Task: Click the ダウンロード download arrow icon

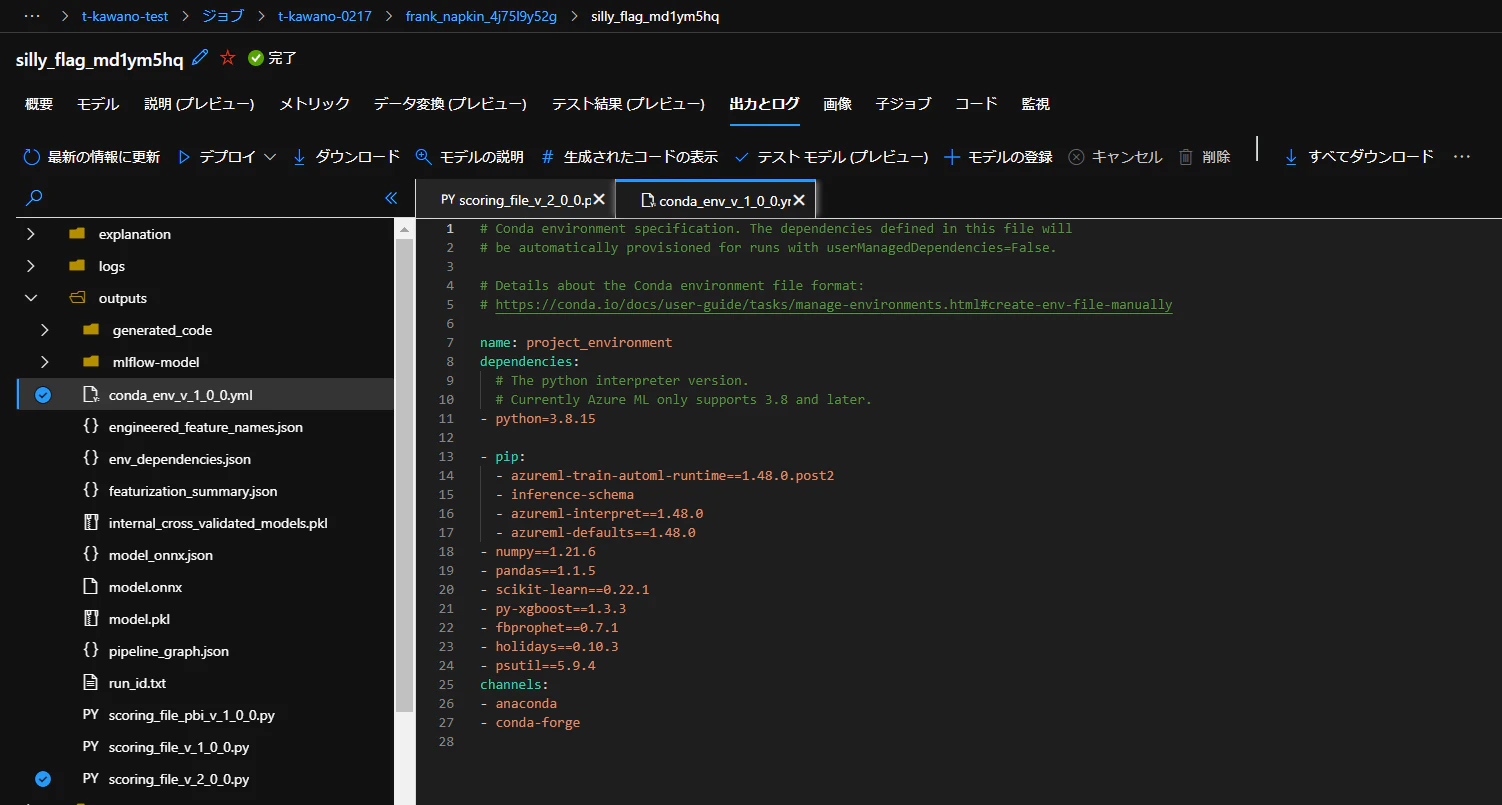Action: [299, 157]
